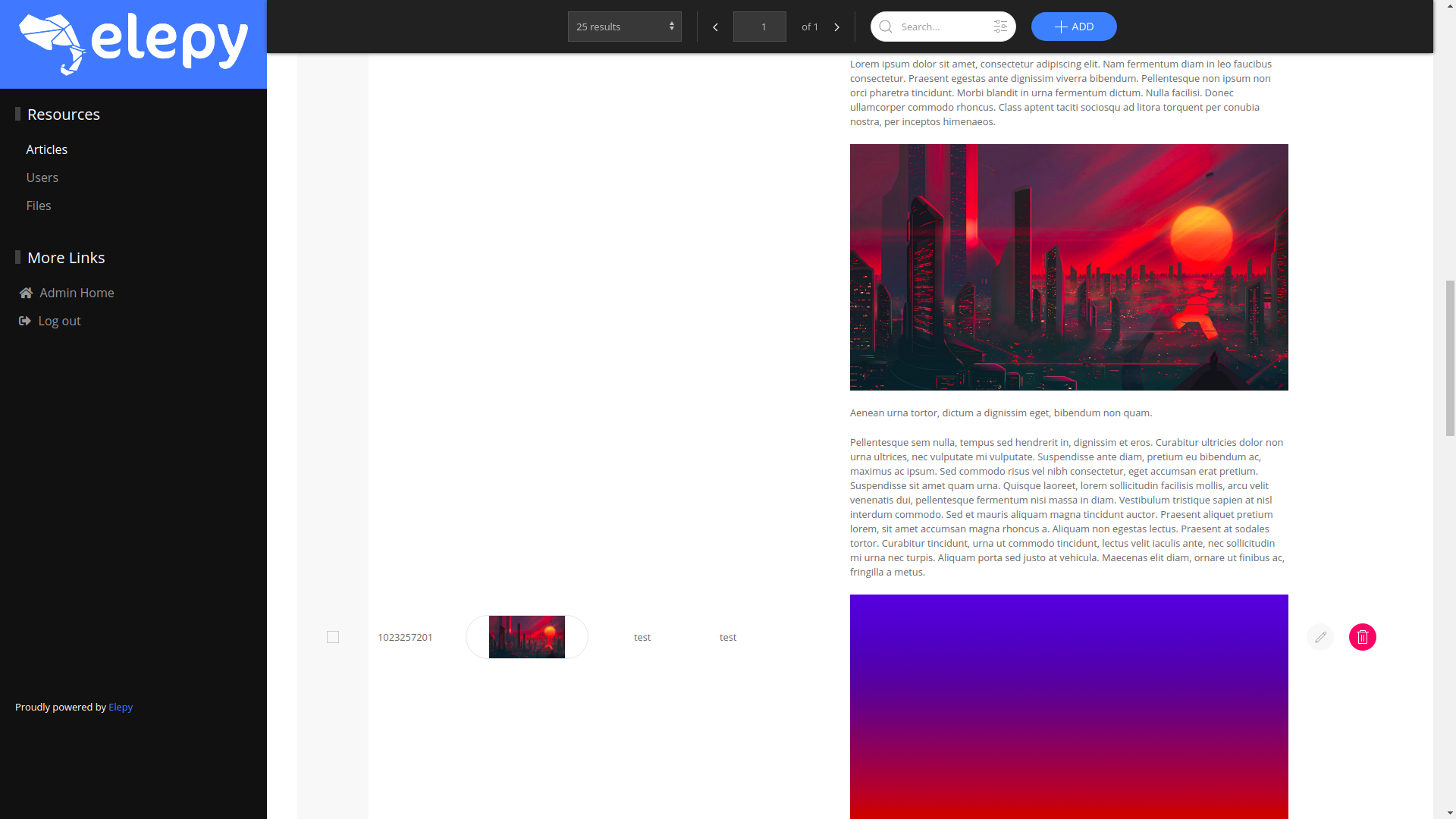Image resolution: width=1456 pixels, height=819 pixels.
Task: Click the blue ADD button
Action: point(1073,27)
